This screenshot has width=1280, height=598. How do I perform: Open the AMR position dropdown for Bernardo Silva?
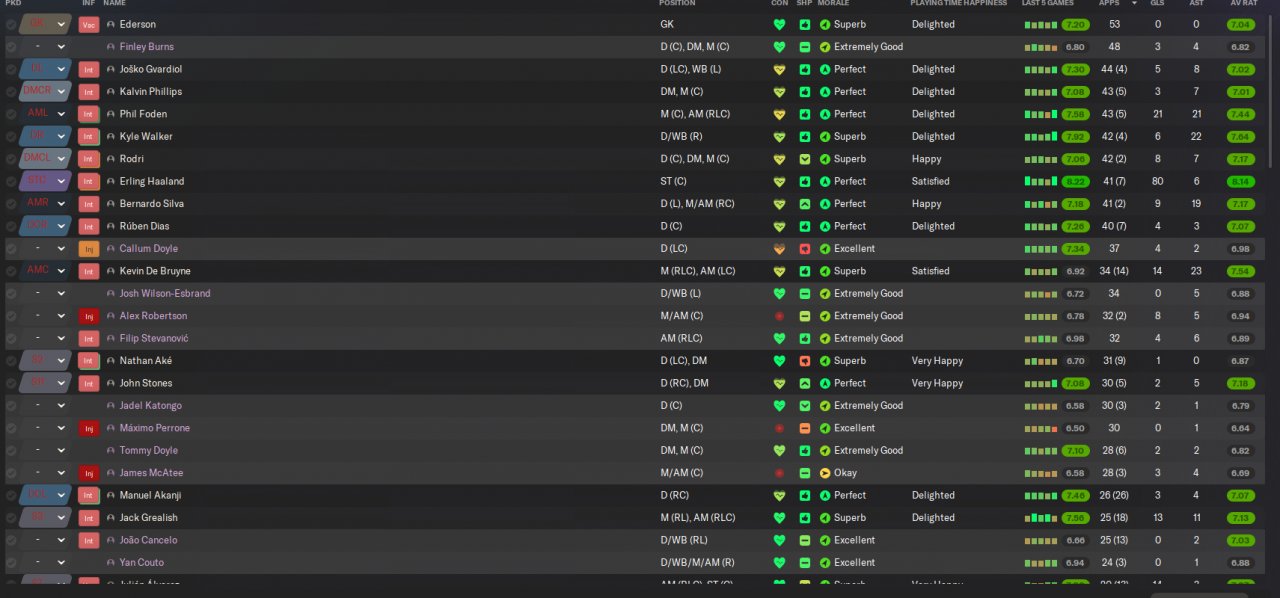pyautogui.click(x=61, y=204)
